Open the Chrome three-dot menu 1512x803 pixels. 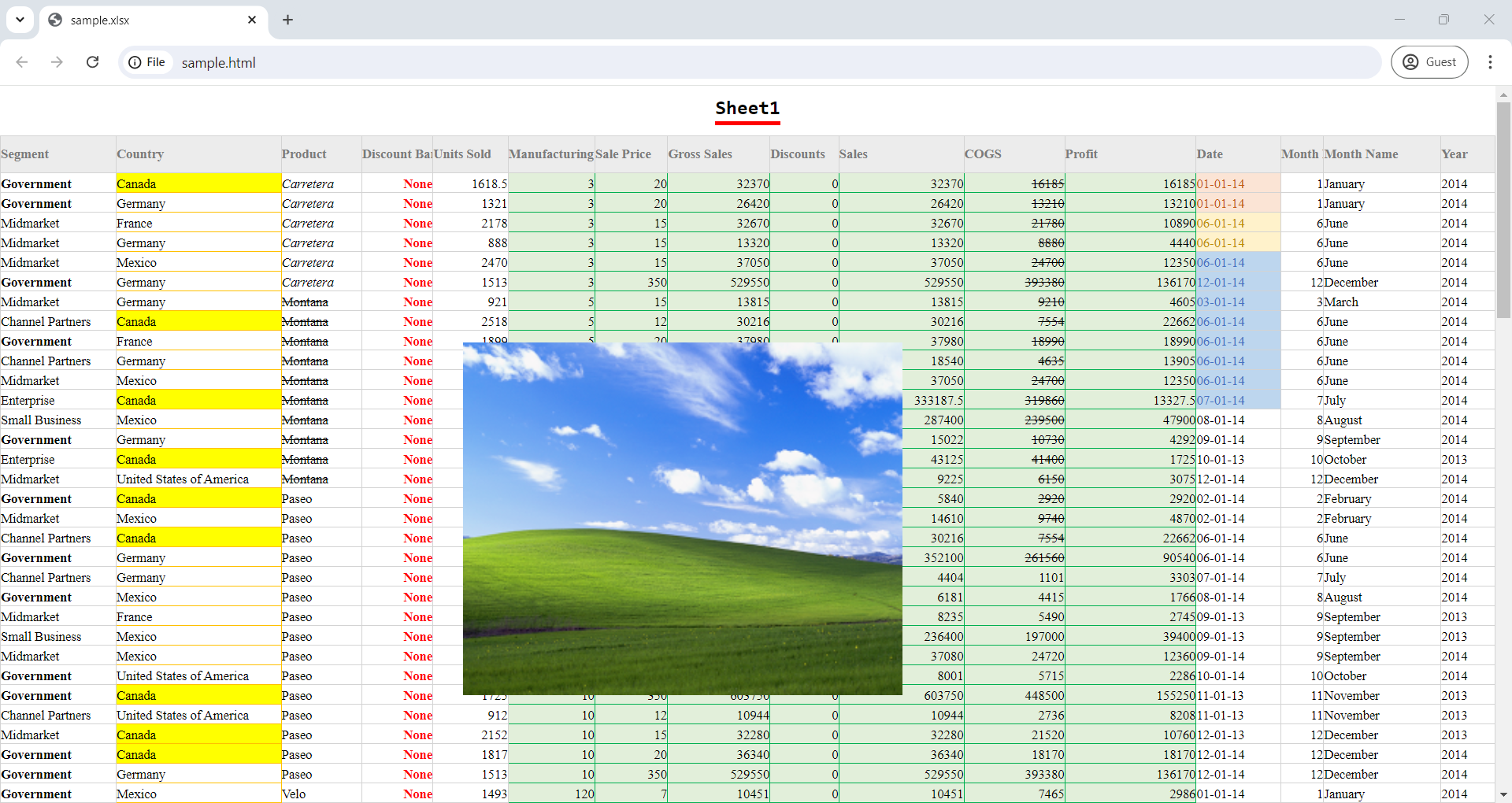tap(1490, 62)
